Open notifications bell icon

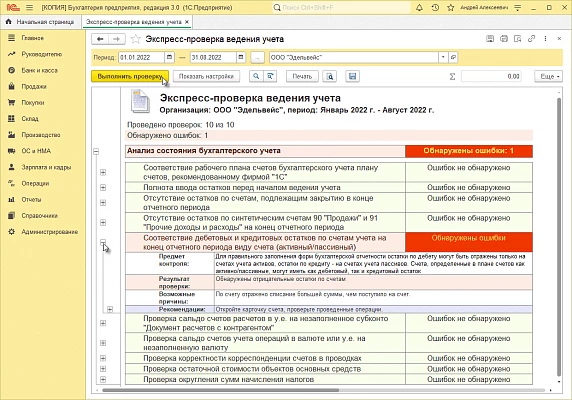[419, 7]
